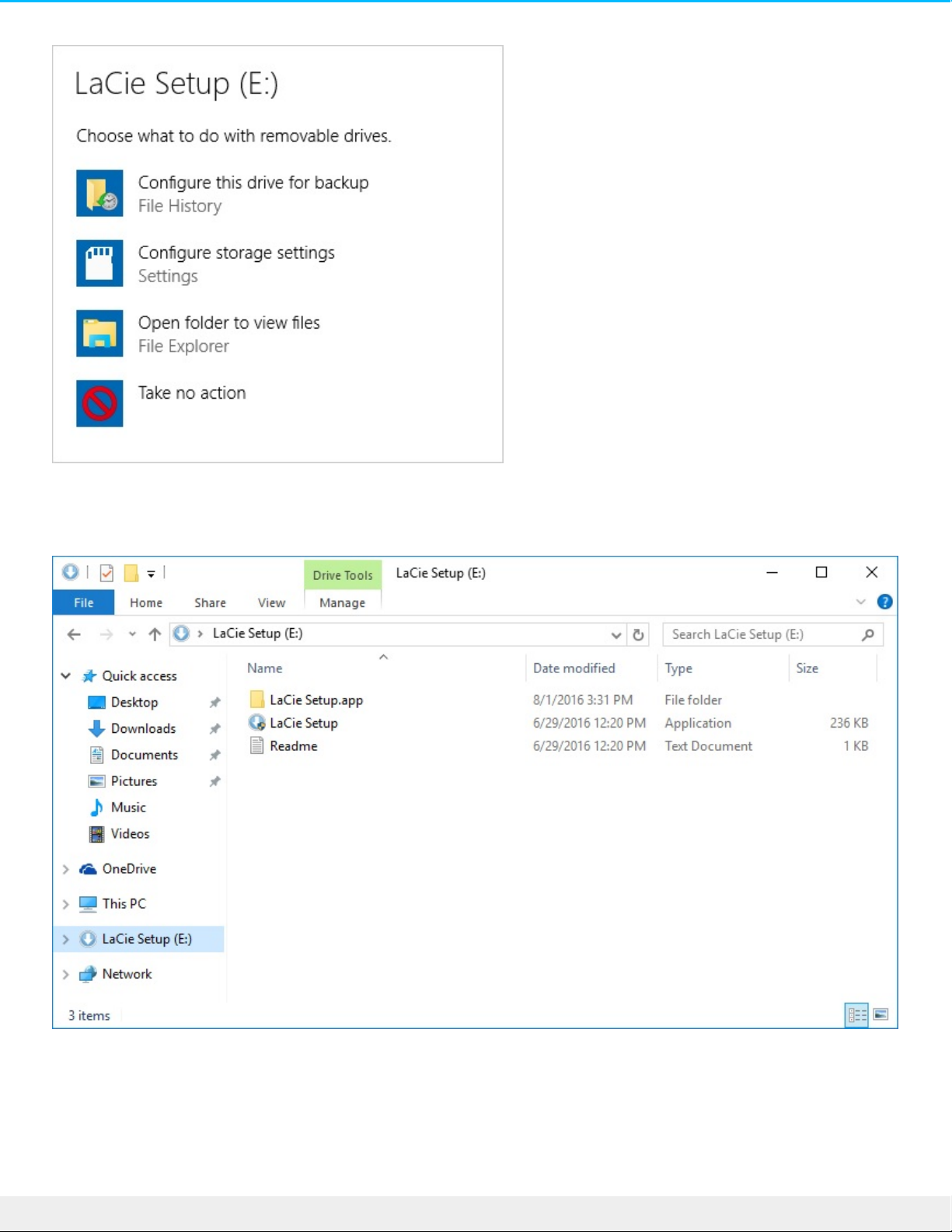Image resolution: width=952 pixels, height=1232 pixels.
Task: Sort by the Type column header
Action: point(678,668)
